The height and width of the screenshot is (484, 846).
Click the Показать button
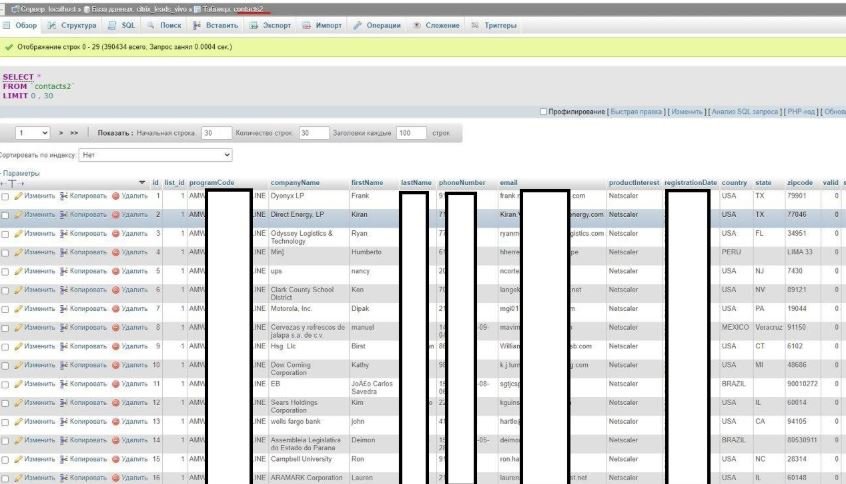coord(115,133)
